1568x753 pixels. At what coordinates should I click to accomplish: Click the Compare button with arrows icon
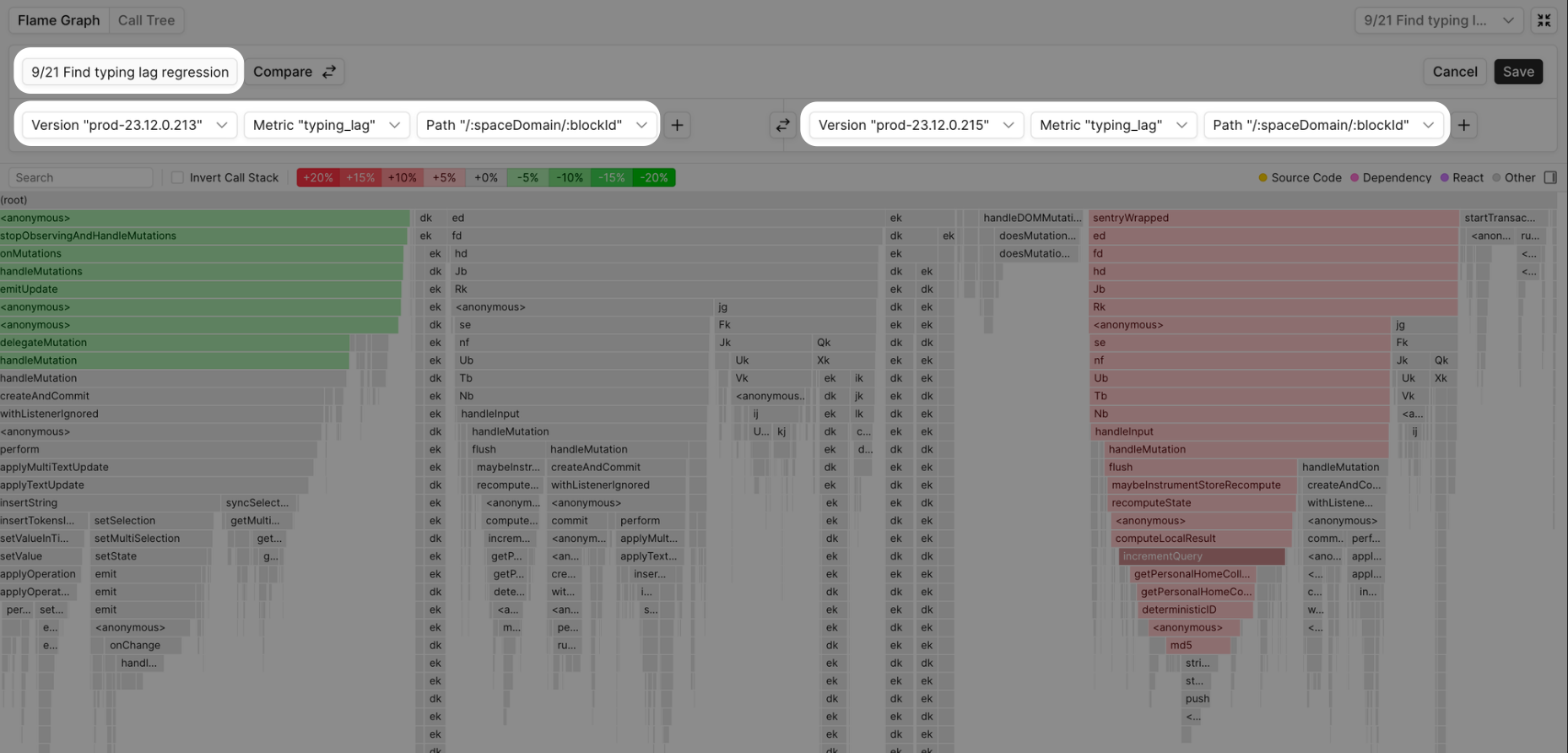[294, 72]
